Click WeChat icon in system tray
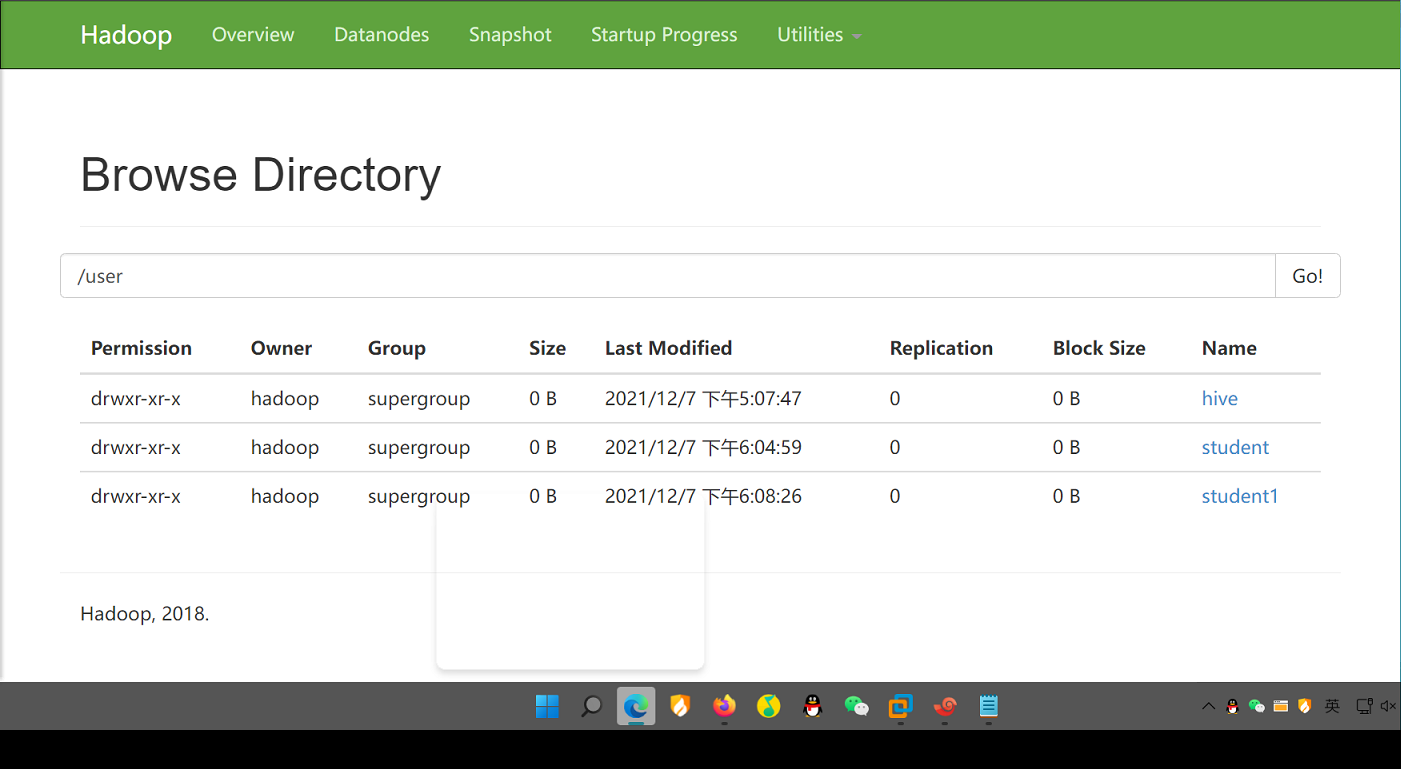This screenshot has height=769, width=1401. click(1257, 706)
